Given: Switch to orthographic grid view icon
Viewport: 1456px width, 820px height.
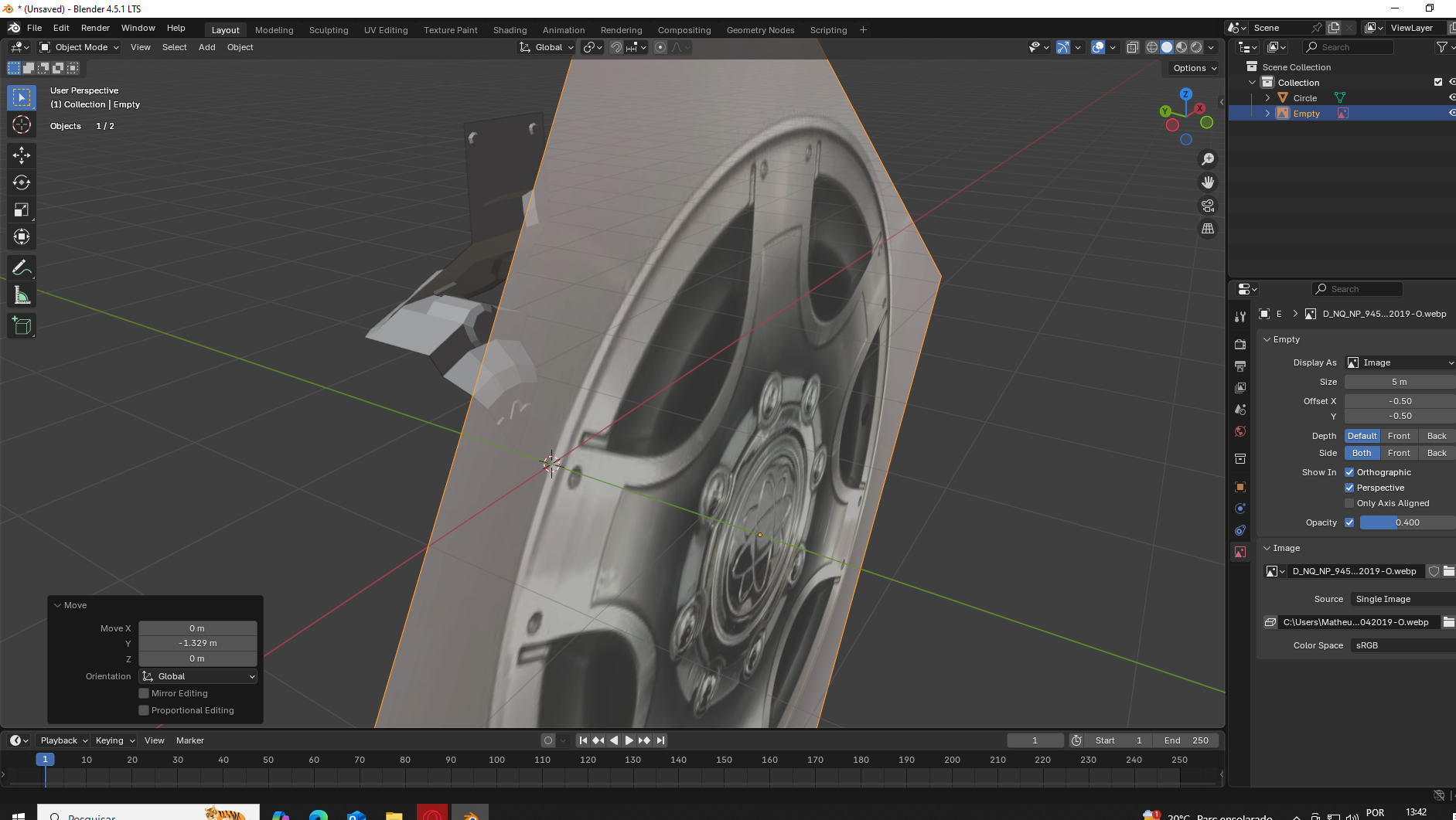Looking at the screenshot, I should coord(1207,229).
